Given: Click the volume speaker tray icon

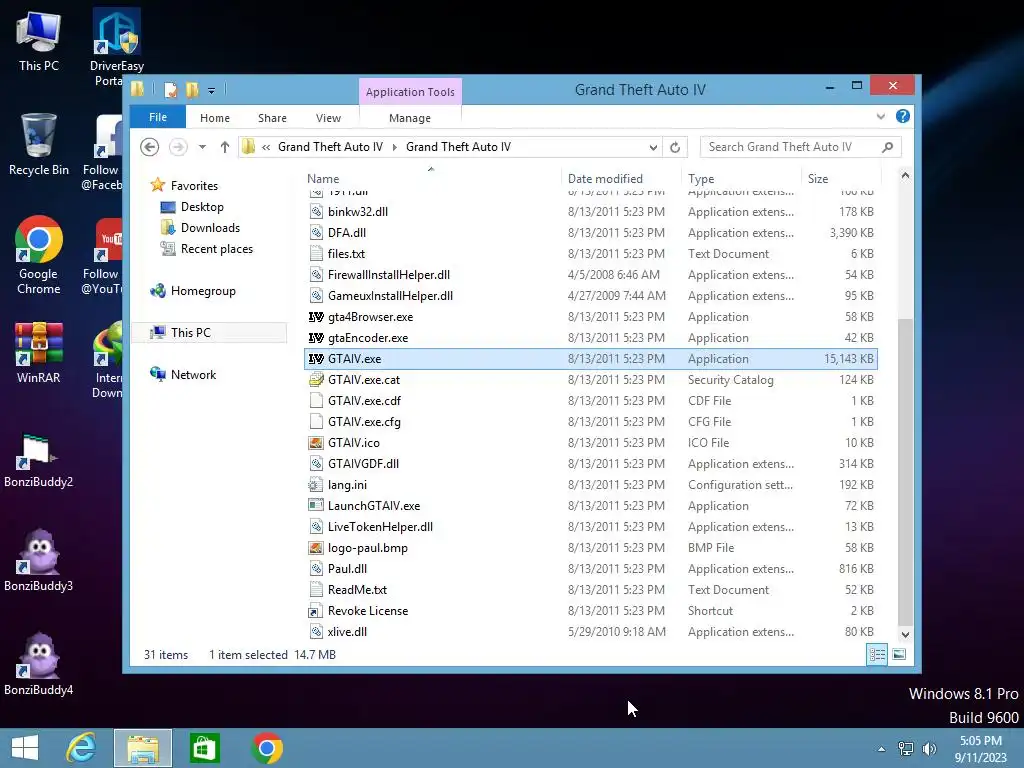Looking at the screenshot, I should tap(929, 748).
